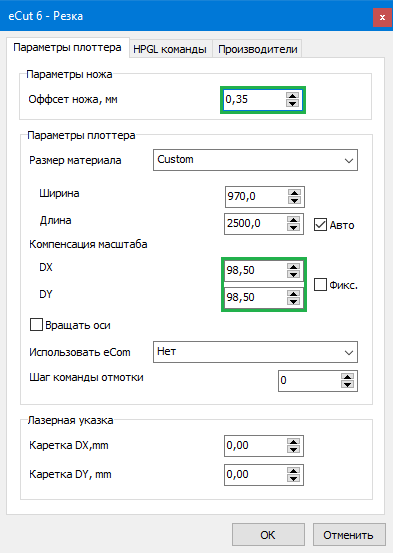The image size is (393, 553).
Task: Decrease Ширина with the down arrow
Action: (x=294, y=200)
